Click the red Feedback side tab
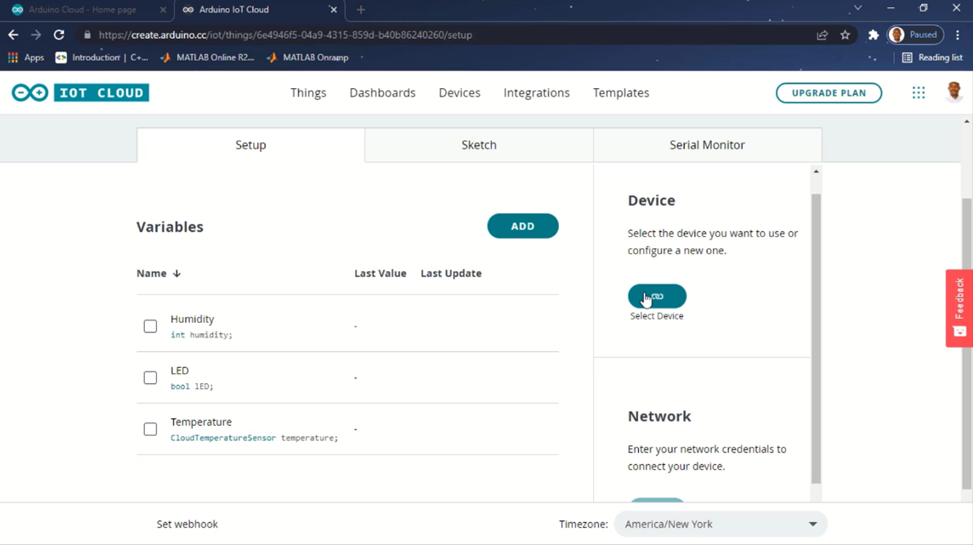This screenshot has height=545, width=973. pyautogui.click(x=959, y=308)
